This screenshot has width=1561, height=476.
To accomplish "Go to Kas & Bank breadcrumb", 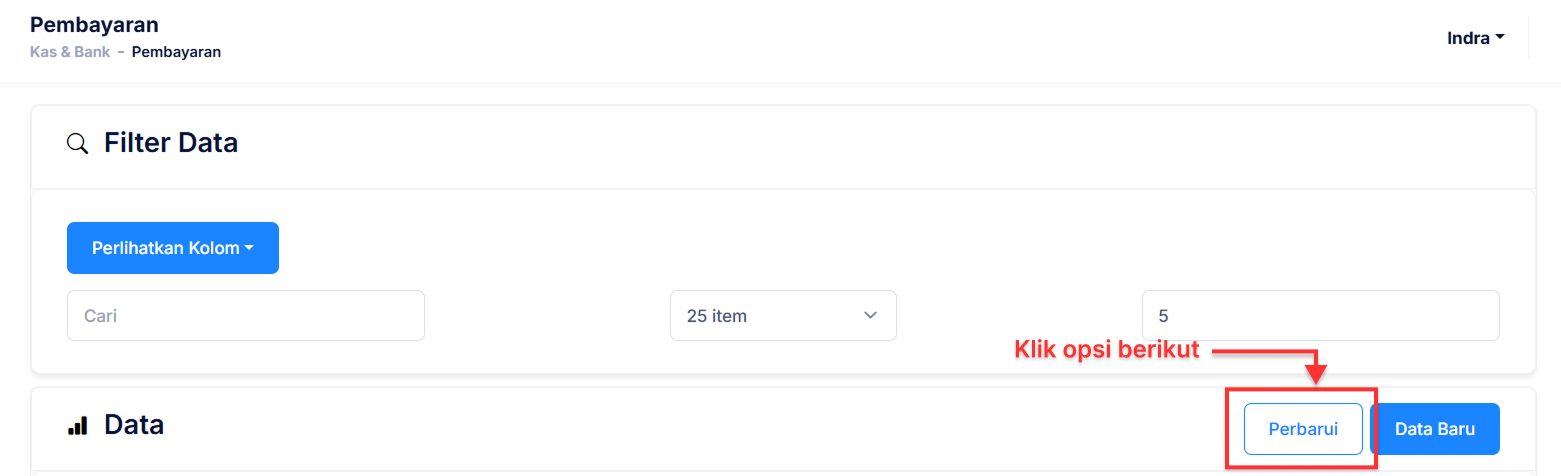I will [70, 52].
